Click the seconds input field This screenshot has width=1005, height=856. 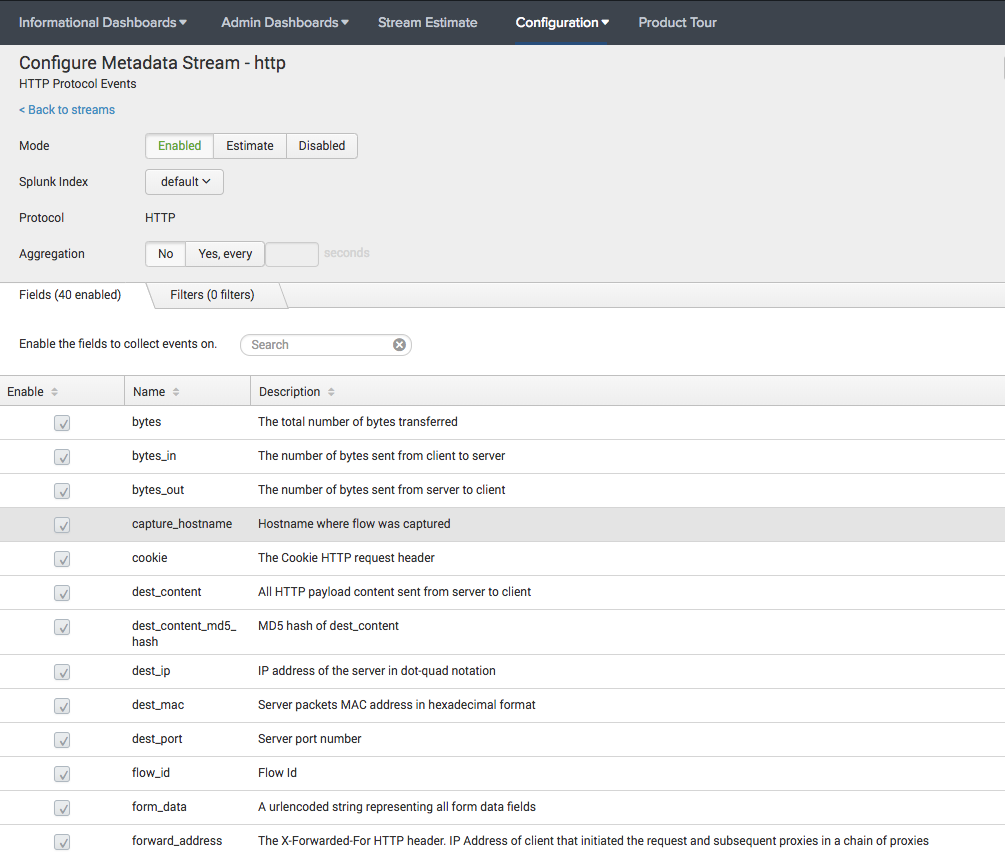(x=292, y=253)
